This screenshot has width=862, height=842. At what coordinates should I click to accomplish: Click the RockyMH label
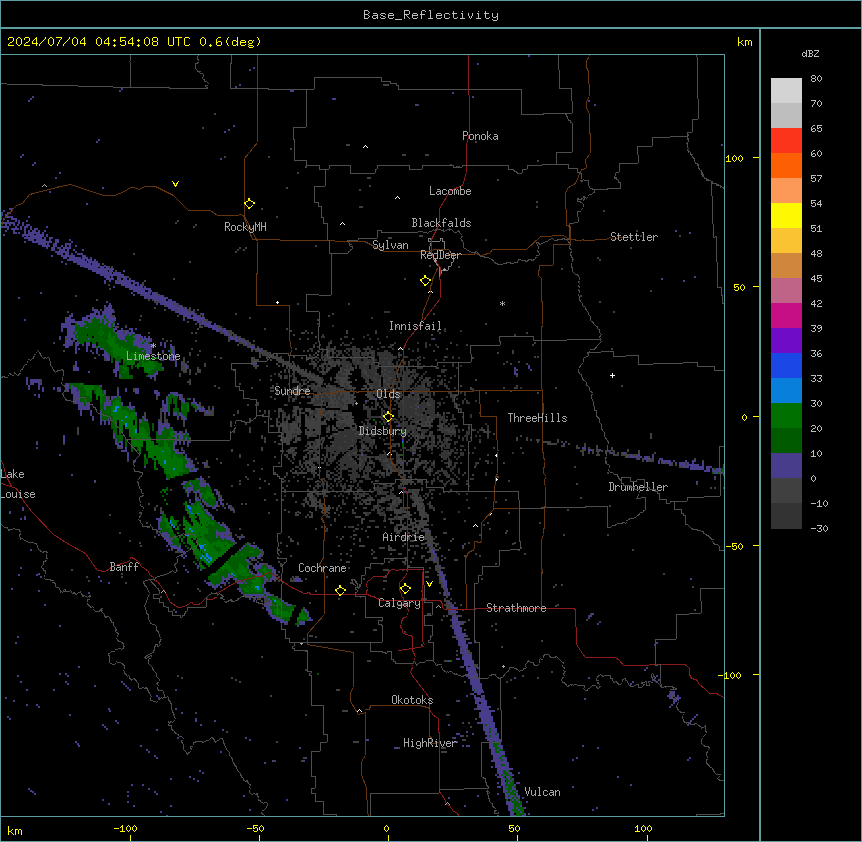[x=245, y=227]
